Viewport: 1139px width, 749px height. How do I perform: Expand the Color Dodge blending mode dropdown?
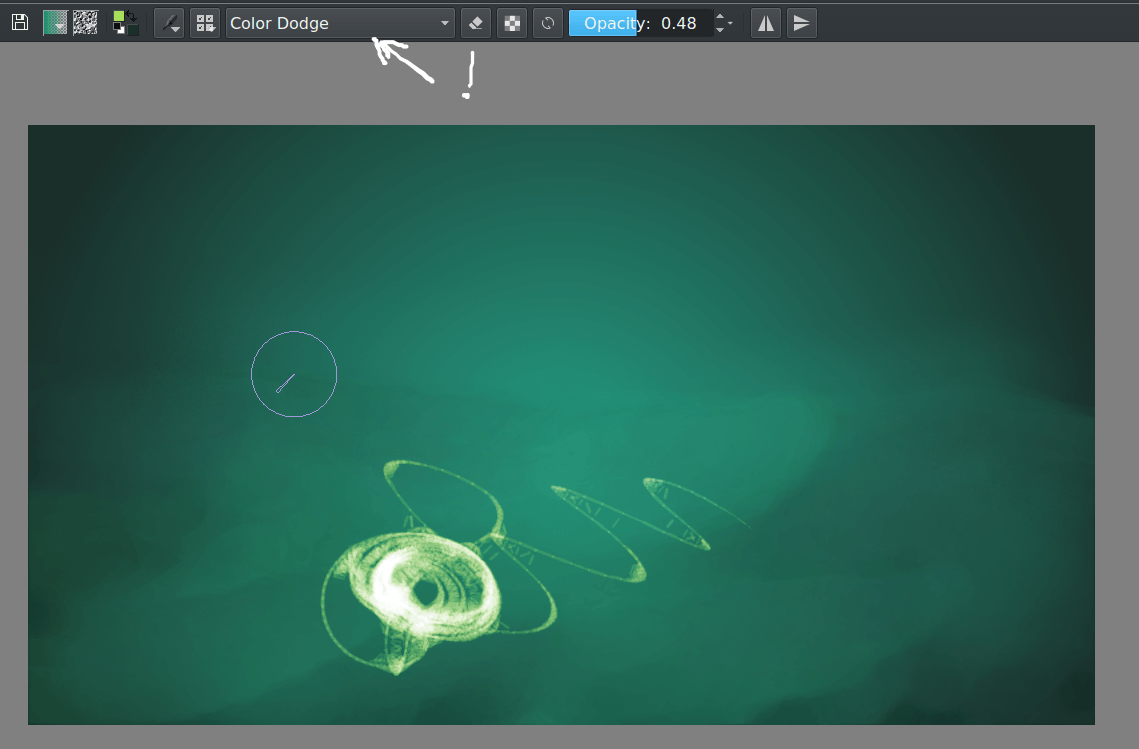340,23
